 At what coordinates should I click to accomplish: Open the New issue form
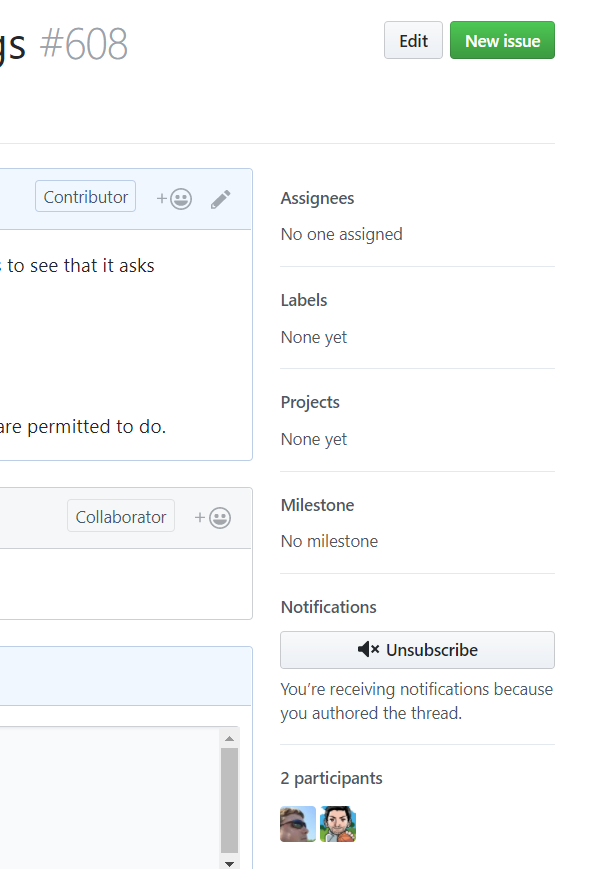click(x=502, y=40)
